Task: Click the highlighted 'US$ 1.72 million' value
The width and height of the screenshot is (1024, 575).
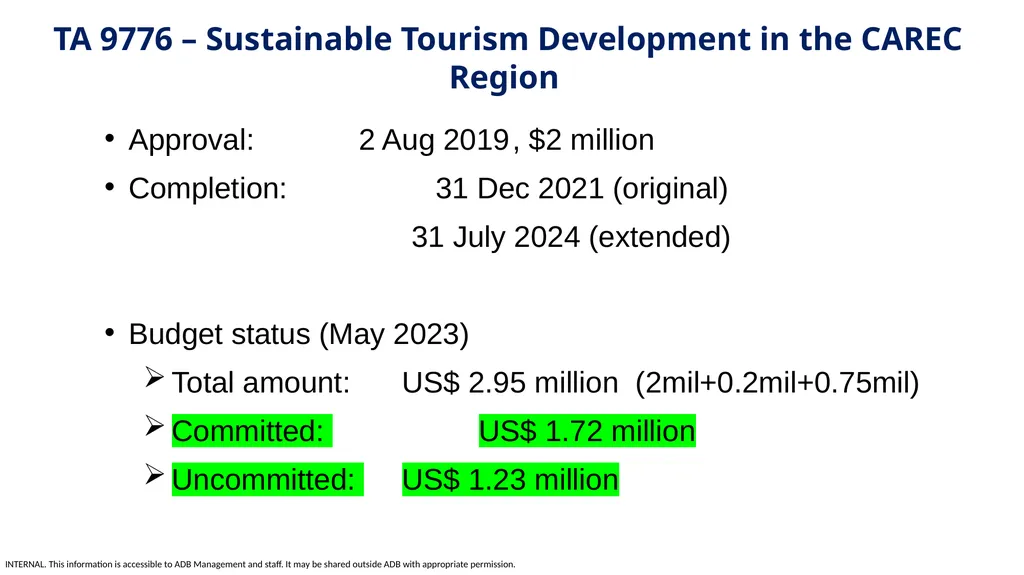Action: pos(587,431)
